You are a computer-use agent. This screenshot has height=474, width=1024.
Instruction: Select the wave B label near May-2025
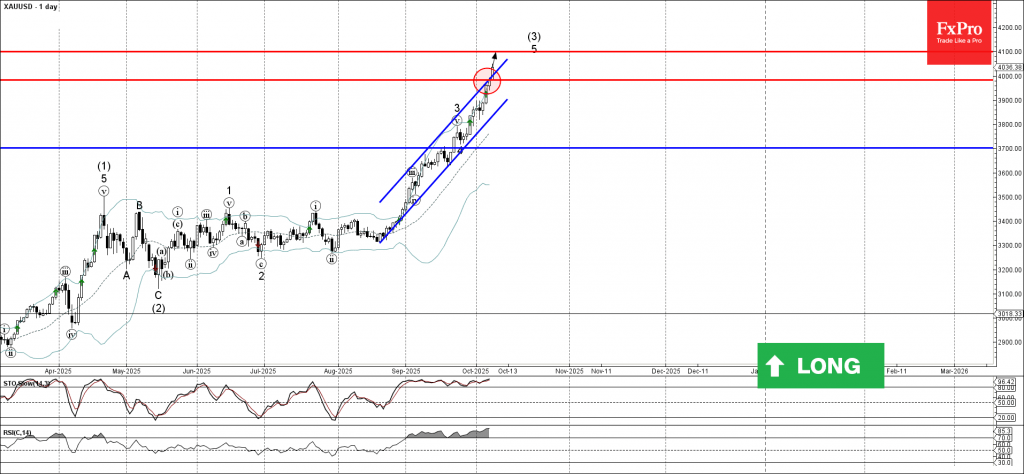(x=139, y=206)
